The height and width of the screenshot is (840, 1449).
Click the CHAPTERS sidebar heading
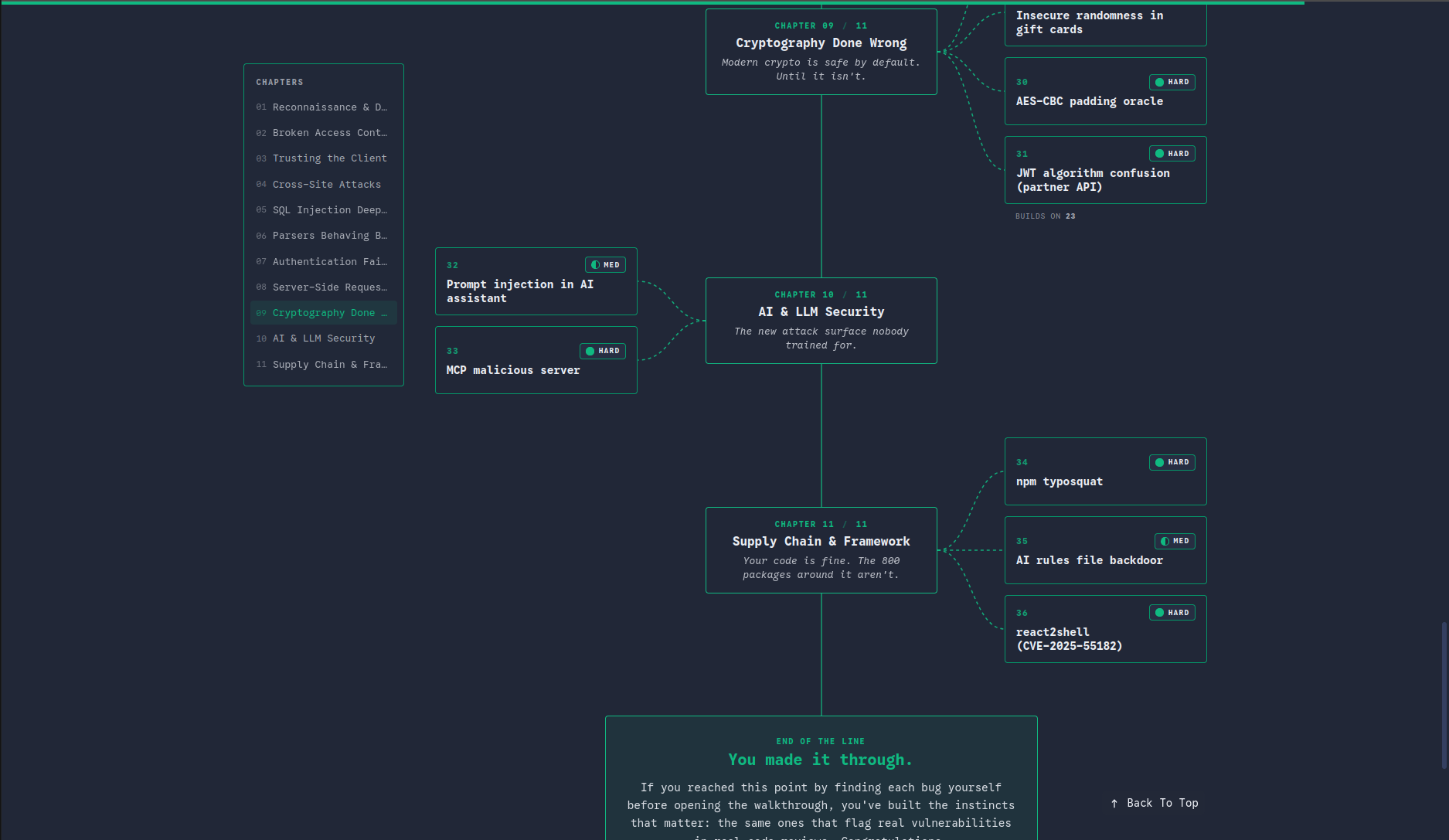point(280,82)
